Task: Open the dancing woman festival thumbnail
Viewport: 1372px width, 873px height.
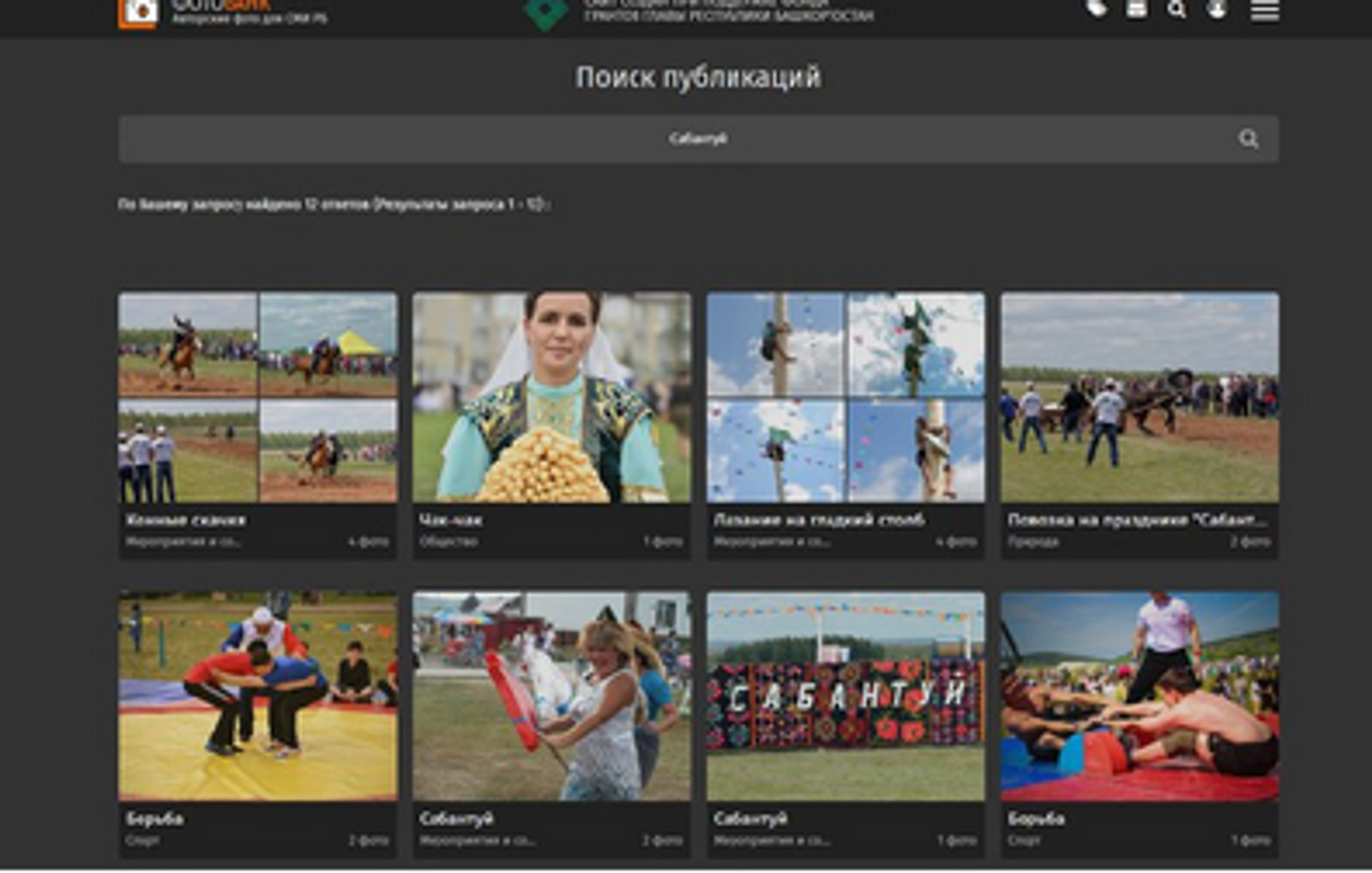Action: tap(551, 695)
